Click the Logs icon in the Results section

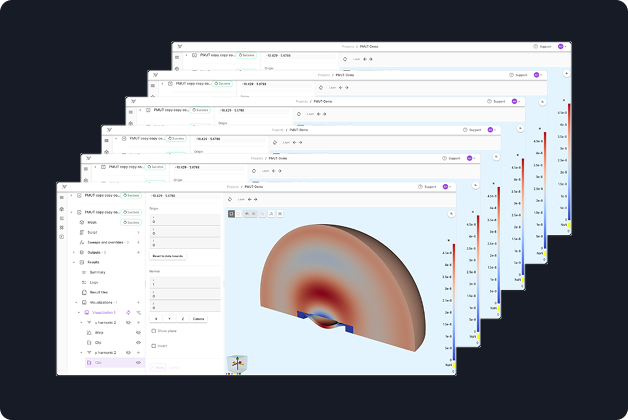click(x=84, y=282)
